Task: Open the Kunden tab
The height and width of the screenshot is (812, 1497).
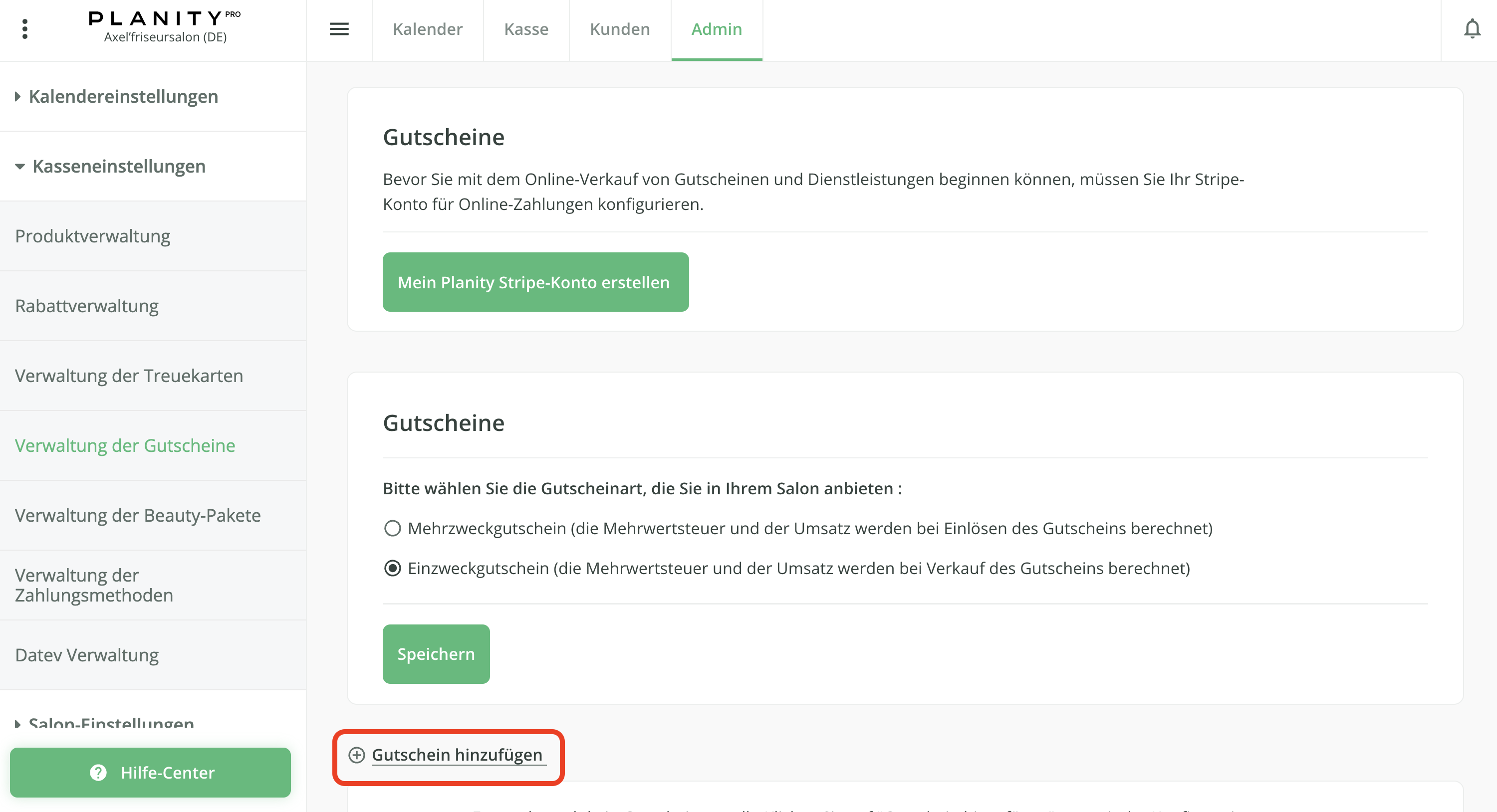Action: coord(619,29)
